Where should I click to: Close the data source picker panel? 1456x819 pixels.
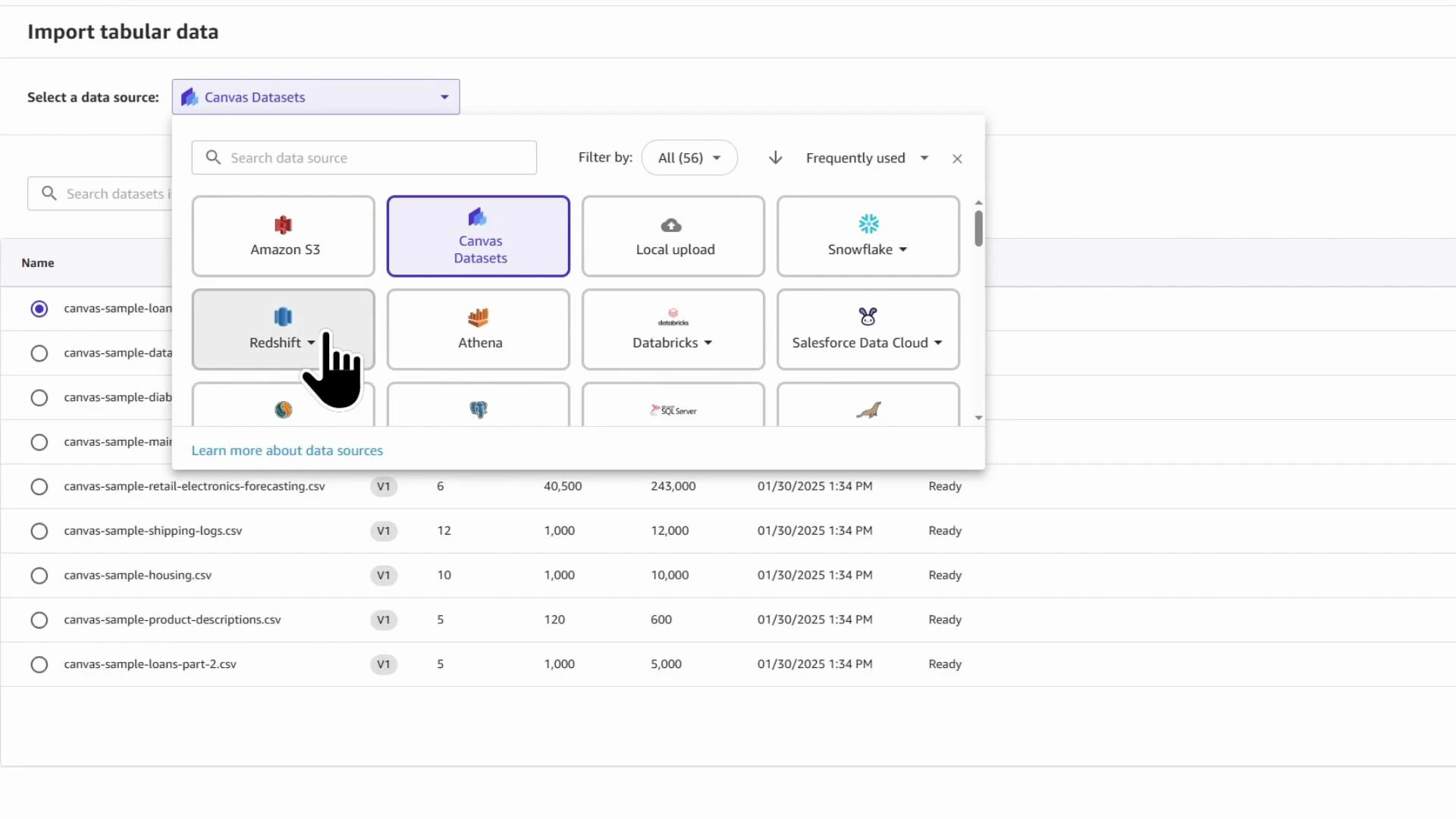coord(956,158)
